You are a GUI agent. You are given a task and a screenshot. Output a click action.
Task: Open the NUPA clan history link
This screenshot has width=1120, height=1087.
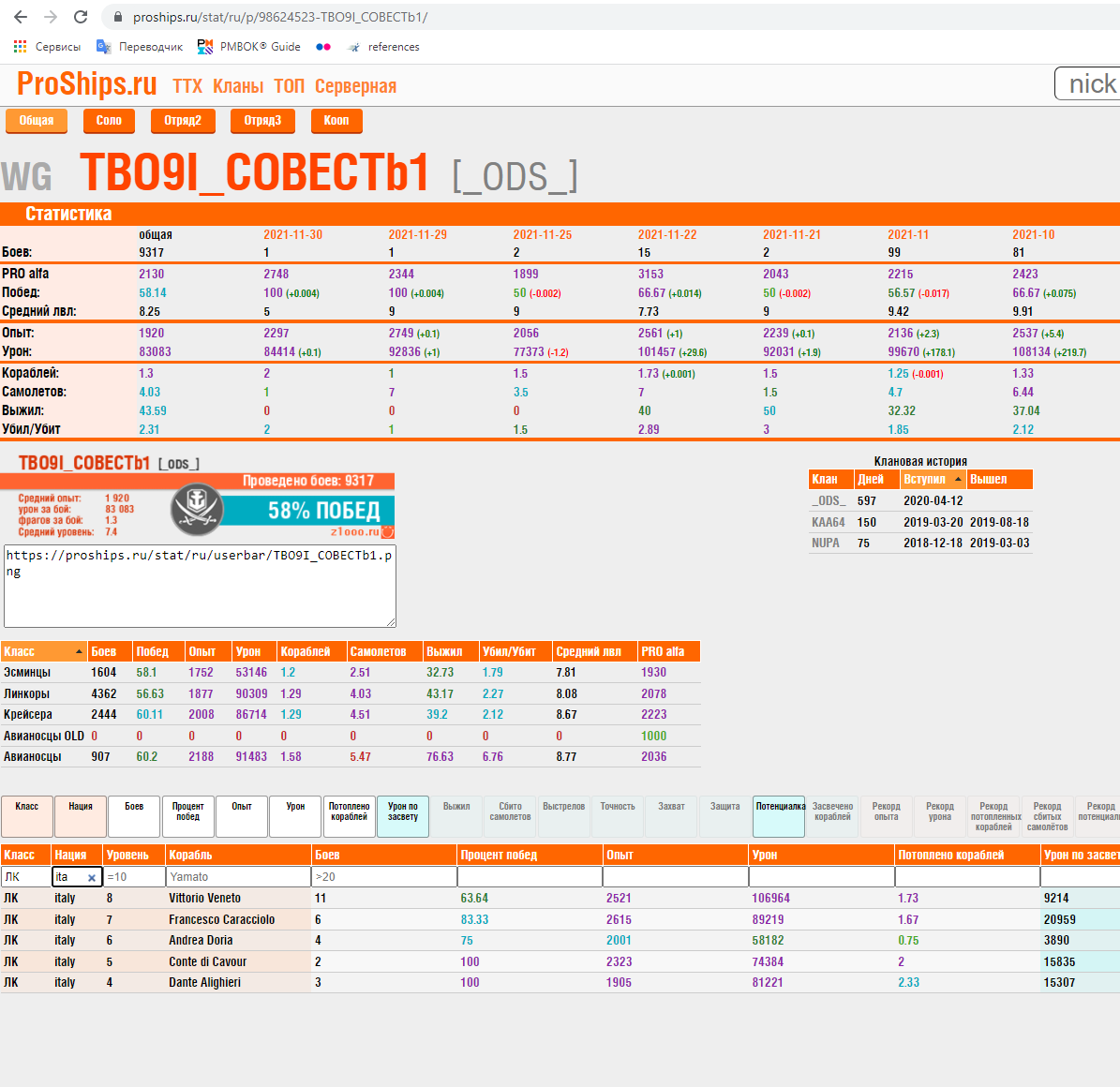(825, 543)
